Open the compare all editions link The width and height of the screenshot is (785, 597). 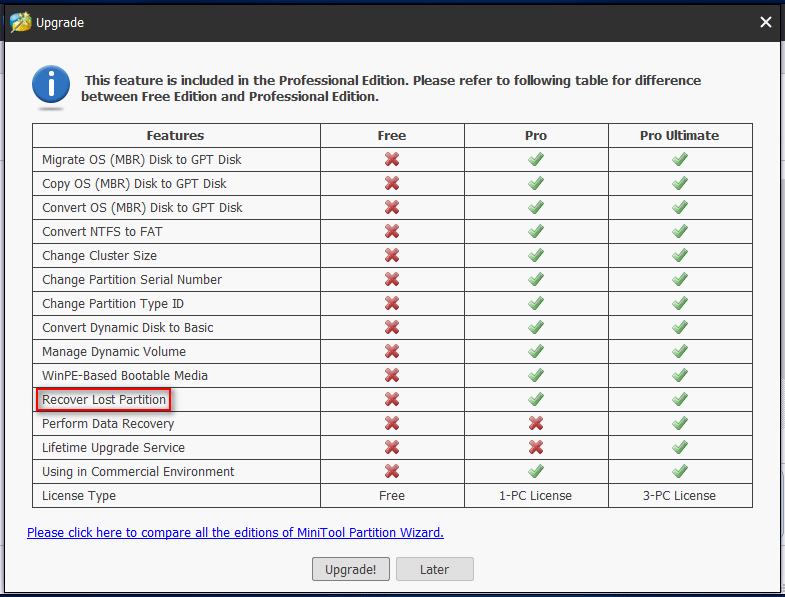pyautogui.click(x=235, y=532)
